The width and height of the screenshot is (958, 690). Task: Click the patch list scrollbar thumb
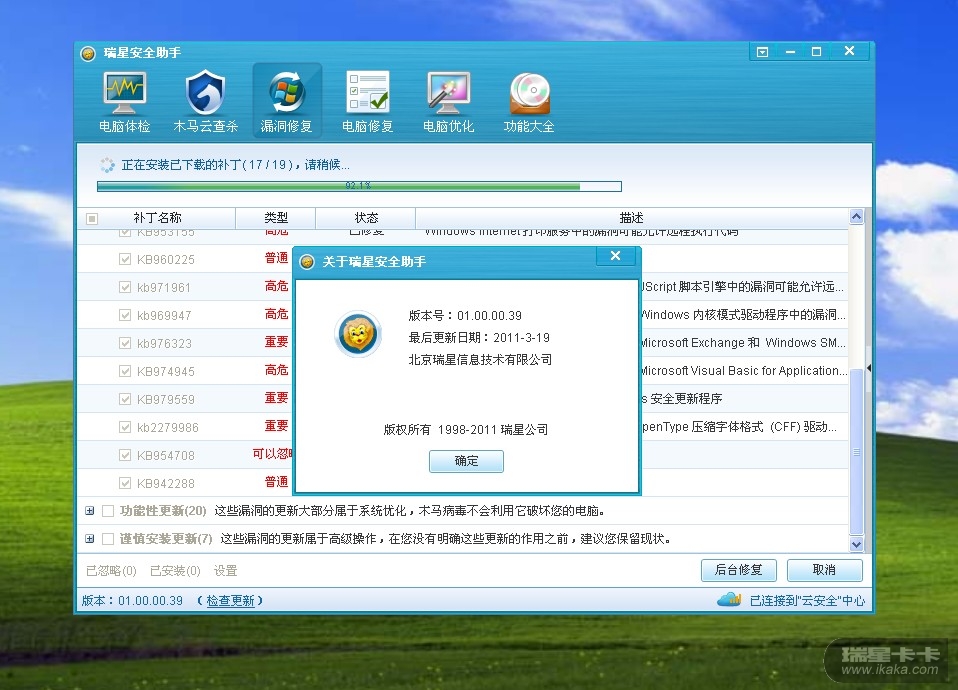pos(857,452)
